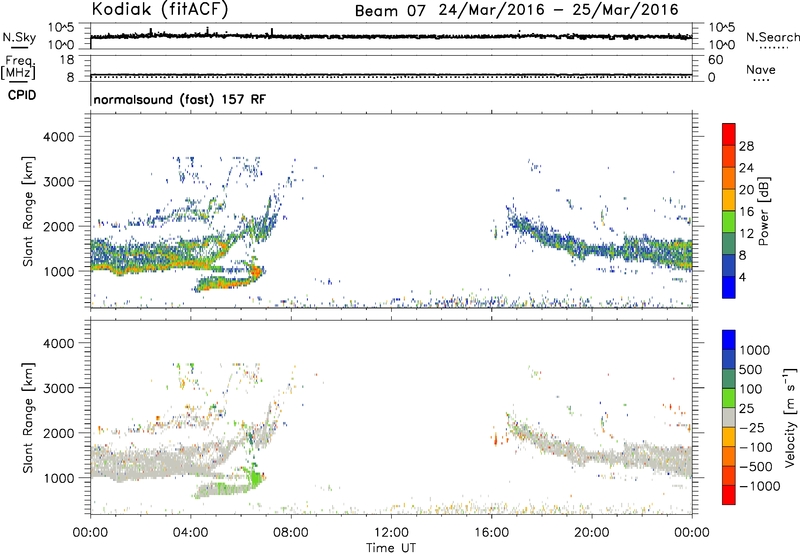Click '2000' on the power panel range axis
The image size is (800, 554).
tap(58, 226)
